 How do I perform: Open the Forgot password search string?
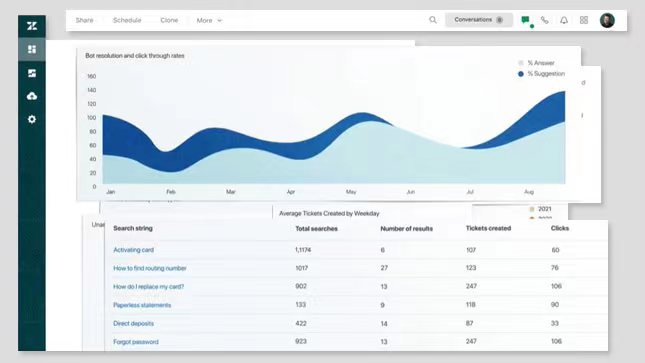[136, 342]
